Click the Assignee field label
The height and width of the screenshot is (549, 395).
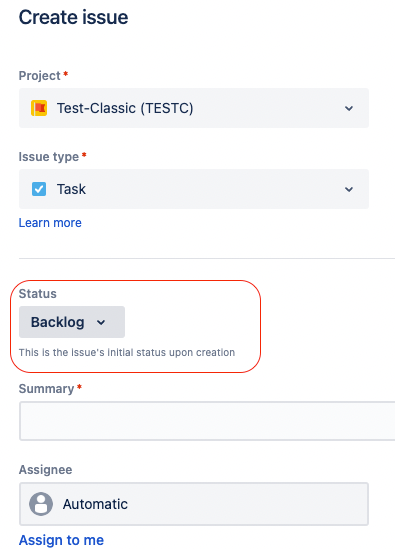click(x=46, y=470)
